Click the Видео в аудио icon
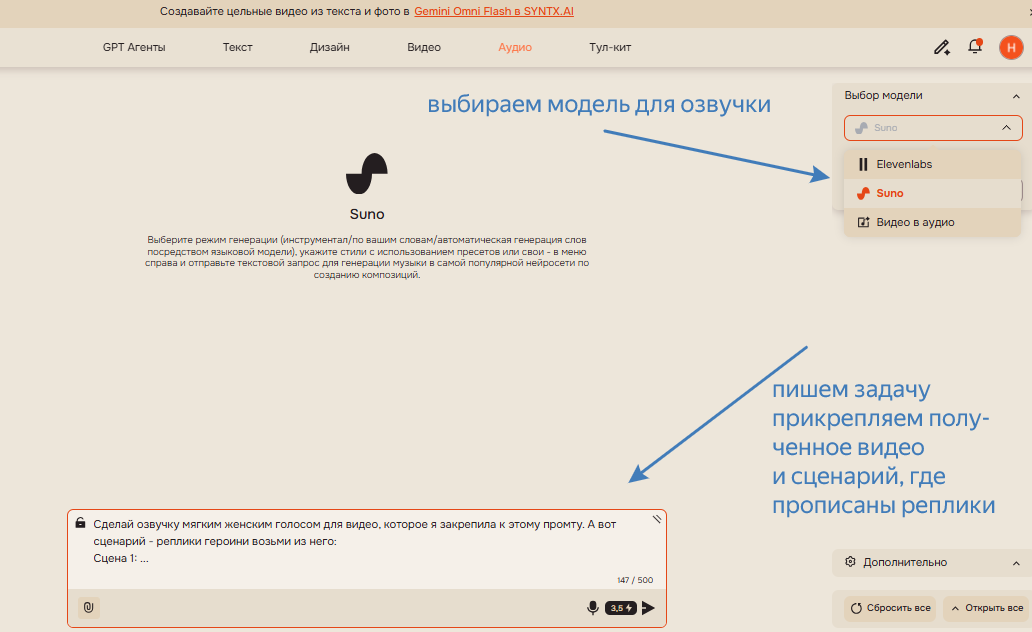The height and width of the screenshot is (632, 1032). pos(863,223)
